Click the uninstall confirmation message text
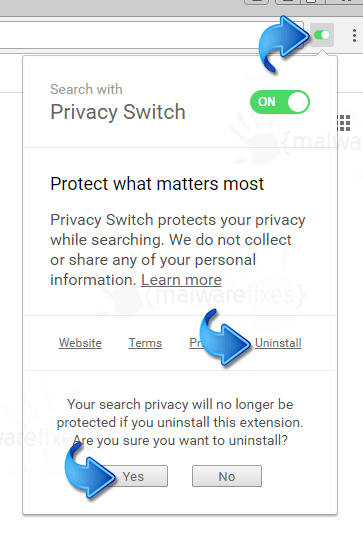This screenshot has height=535, width=363. [x=180, y=422]
